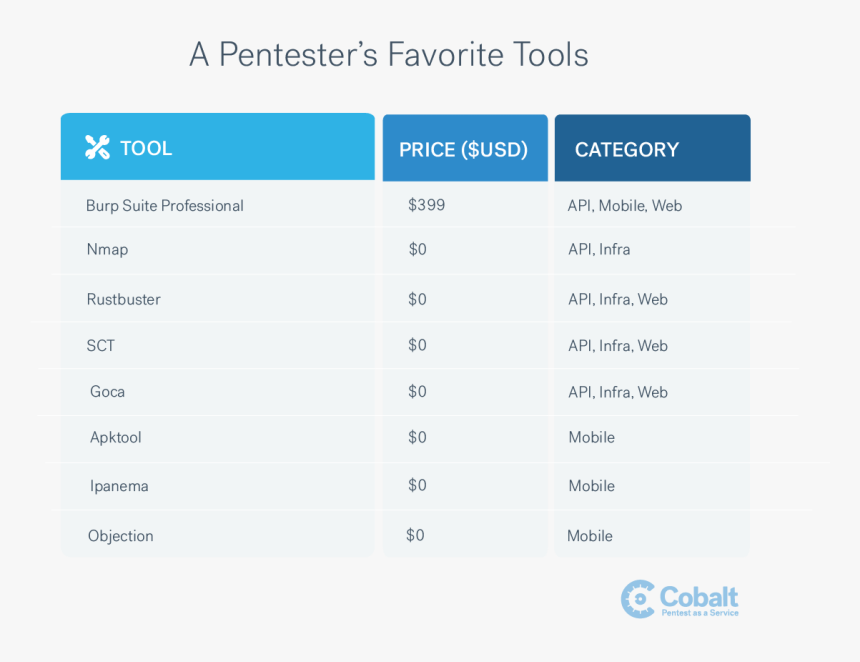Screen dimensions: 860x662
Task: Click the Objection tool name
Action: tap(121, 536)
